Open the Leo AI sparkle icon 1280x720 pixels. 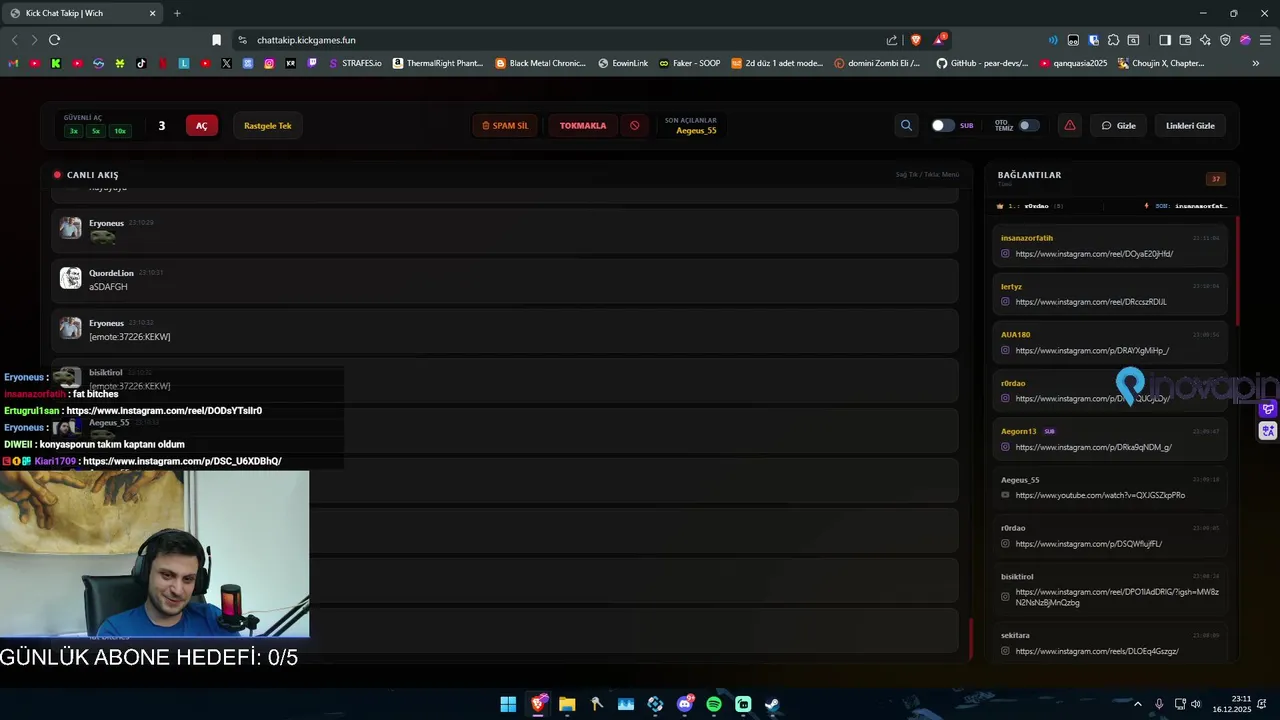coord(1205,40)
